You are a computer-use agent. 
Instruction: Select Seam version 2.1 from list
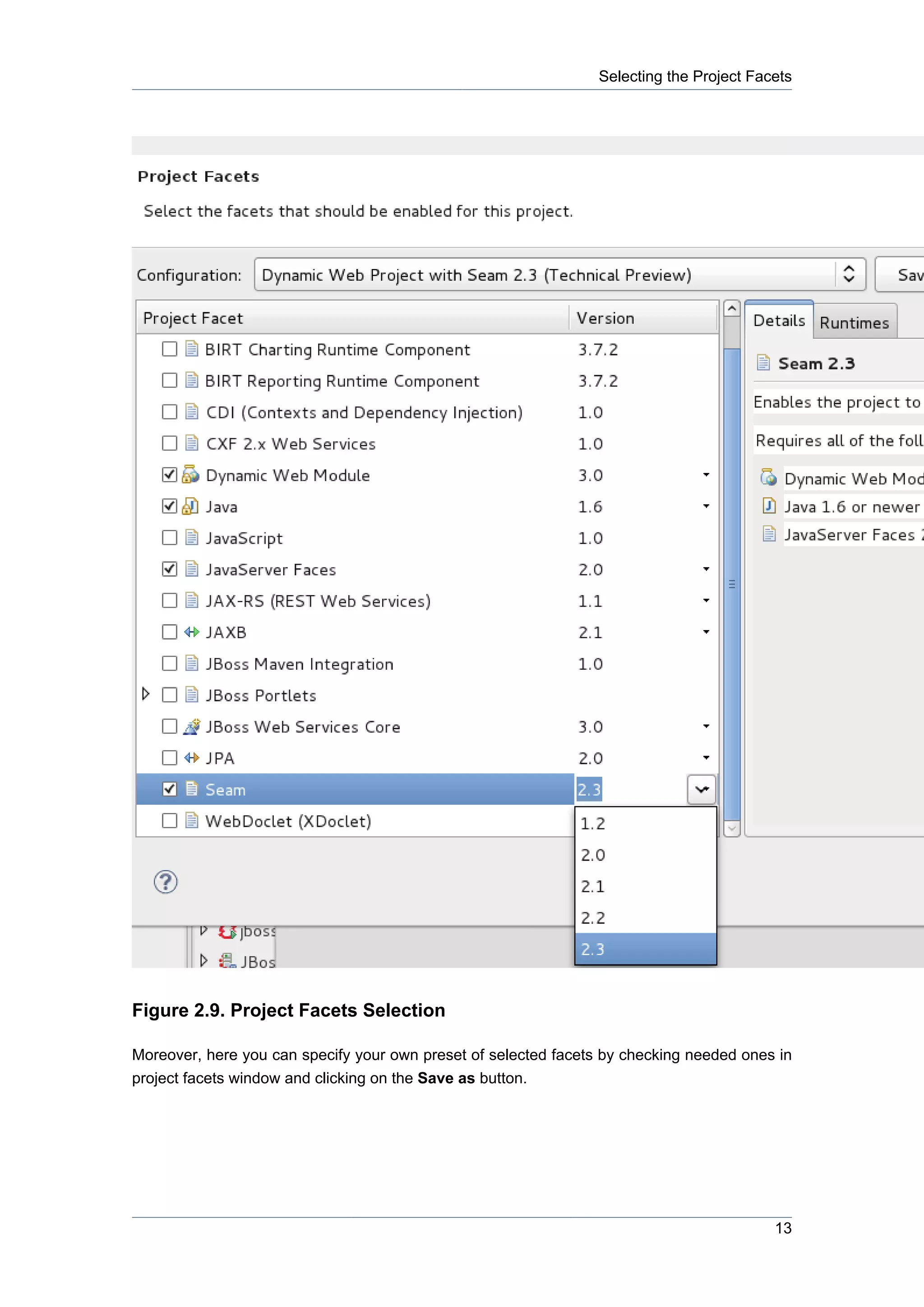point(645,886)
